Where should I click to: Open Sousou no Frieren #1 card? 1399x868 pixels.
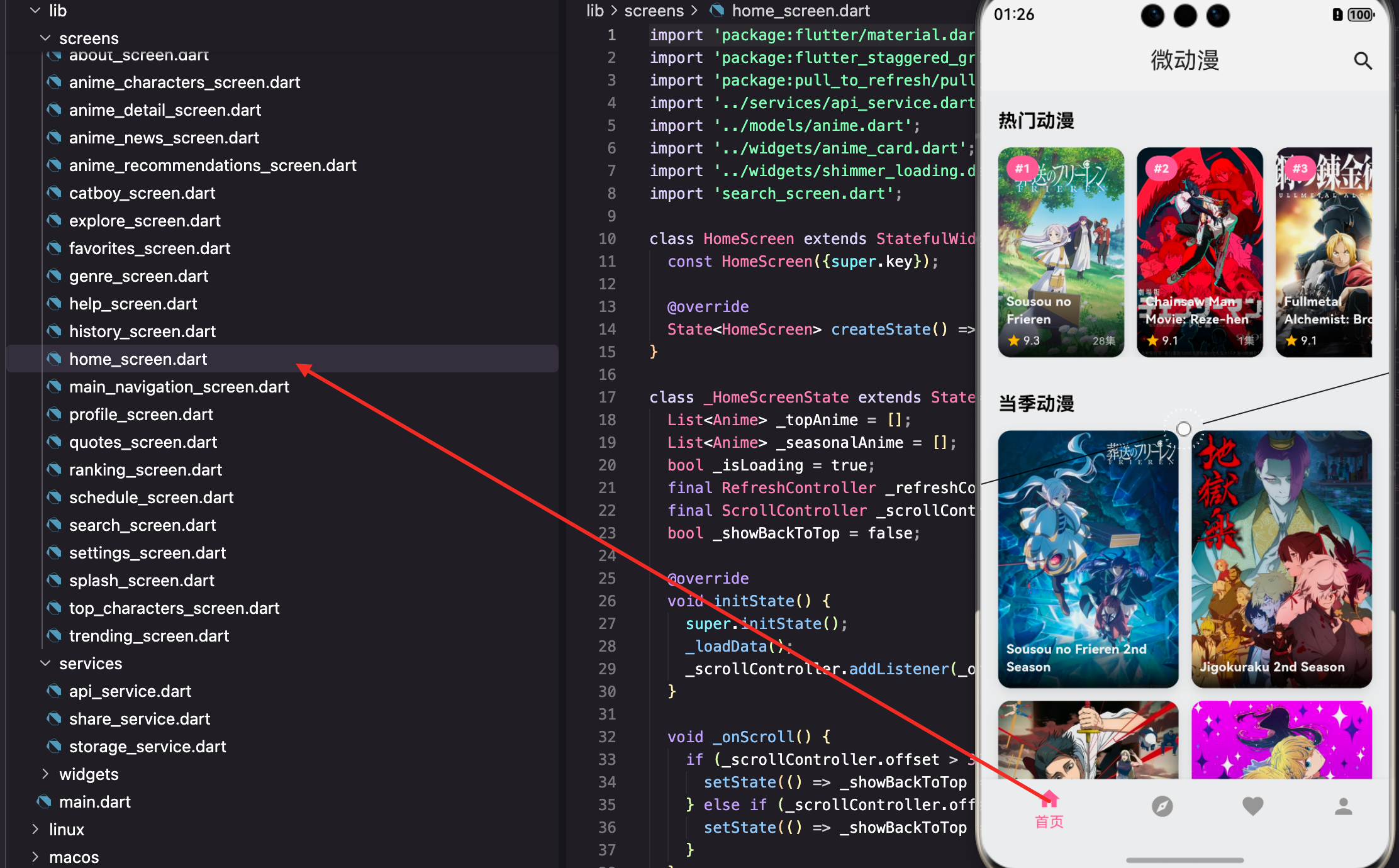[1061, 252]
